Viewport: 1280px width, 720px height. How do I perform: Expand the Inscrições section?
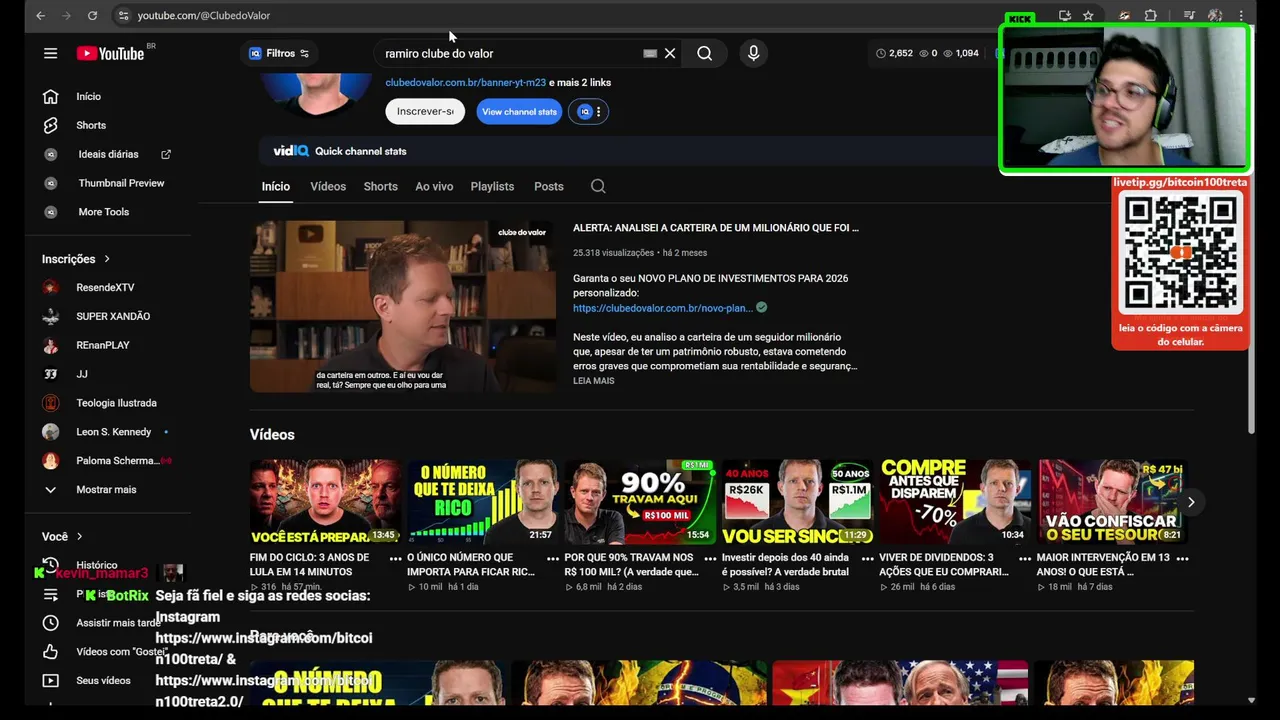[x=76, y=259]
